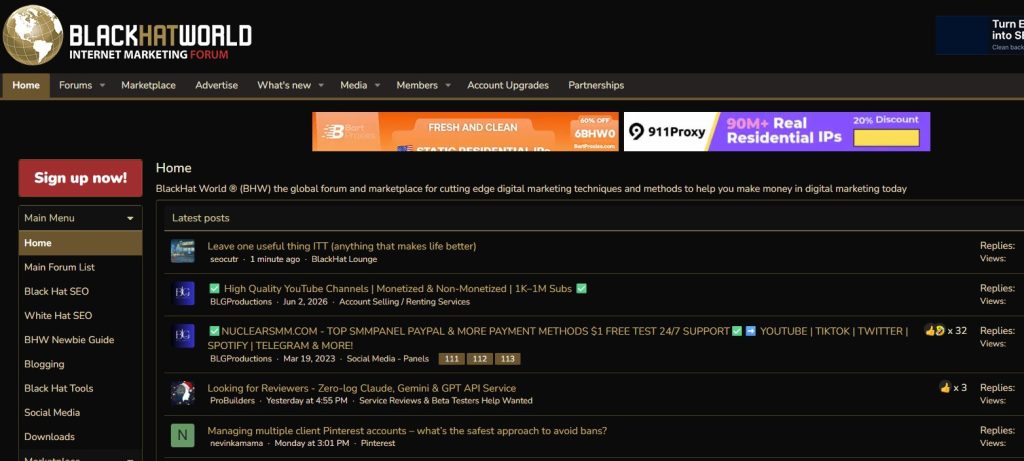Open the Marketplace nav item
1024x461 pixels.
148,86
